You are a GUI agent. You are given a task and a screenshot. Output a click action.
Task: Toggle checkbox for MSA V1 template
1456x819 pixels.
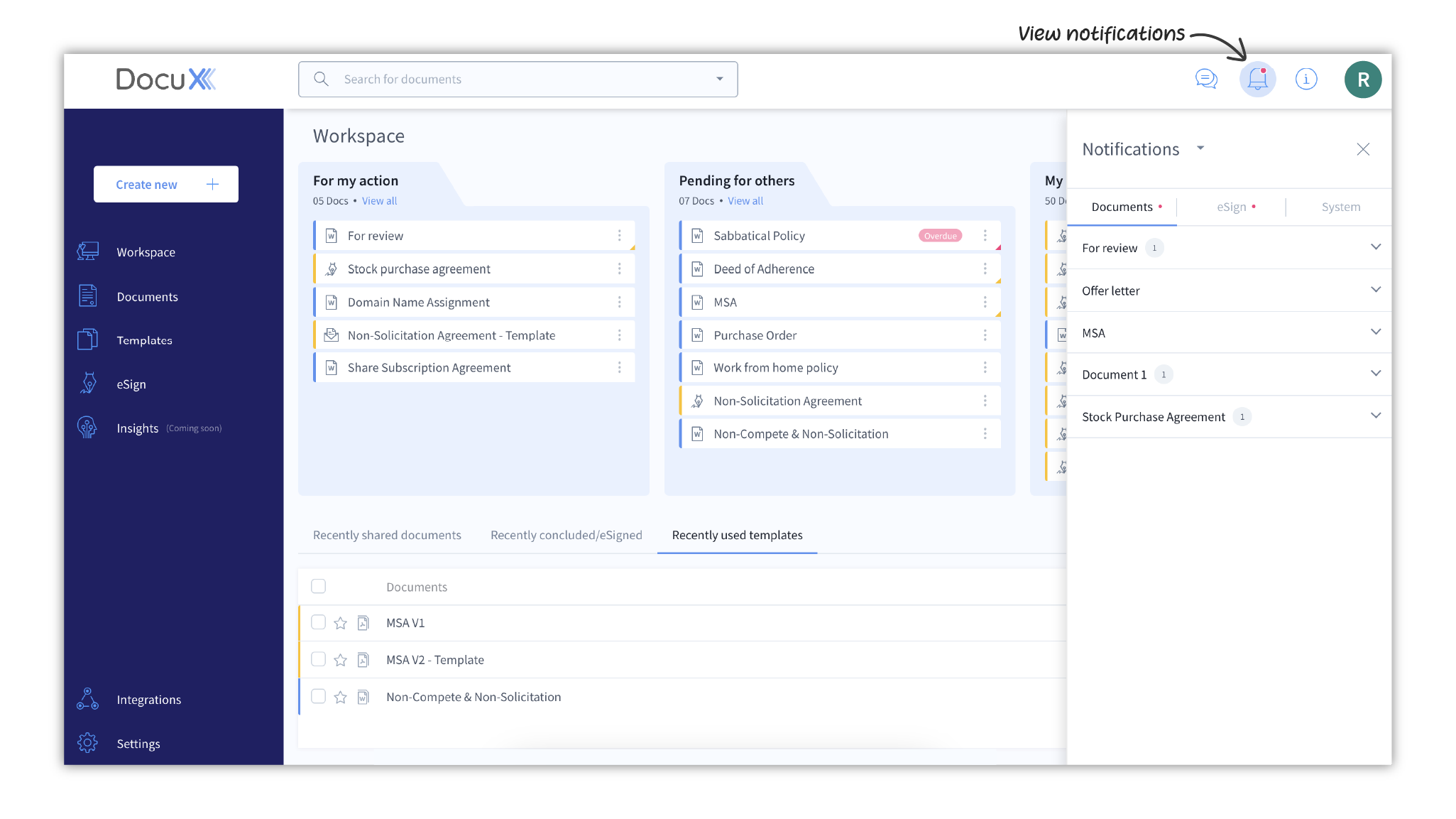(318, 622)
